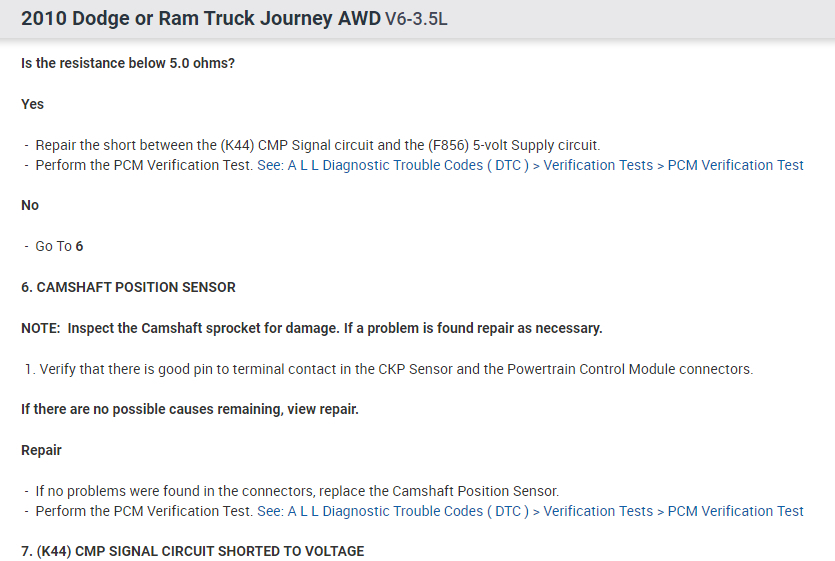Viewport: 835px width, 561px height.
Task: Click 'Verification Tests' link in the Repair section
Action: tap(597, 511)
